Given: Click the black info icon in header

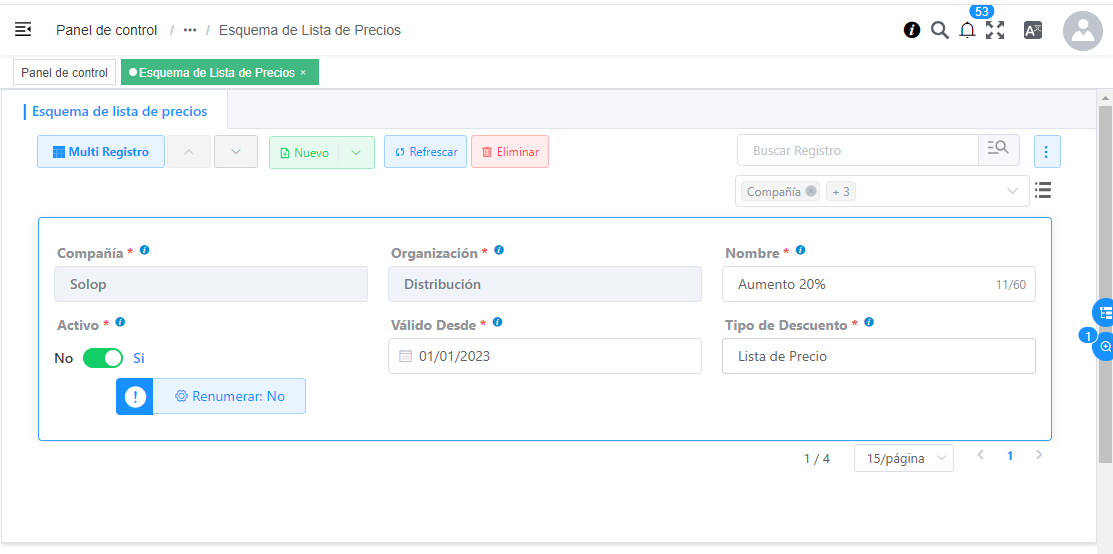Looking at the screenshot, I should [912, 30].
